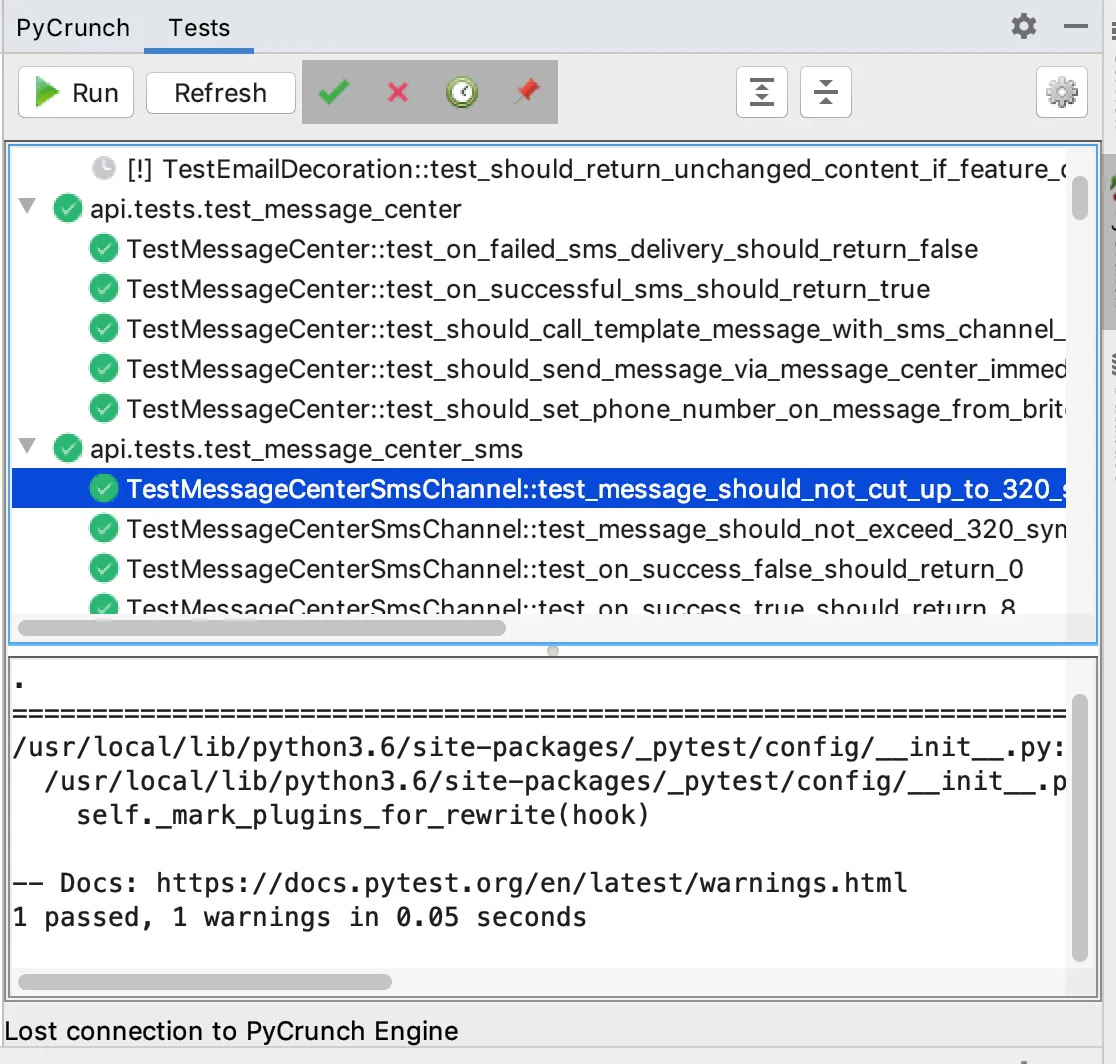Click status icon of test_on_failed_sms_delivery test
The height and width of the screenshot is (1064, 1116).
[104, 248]
